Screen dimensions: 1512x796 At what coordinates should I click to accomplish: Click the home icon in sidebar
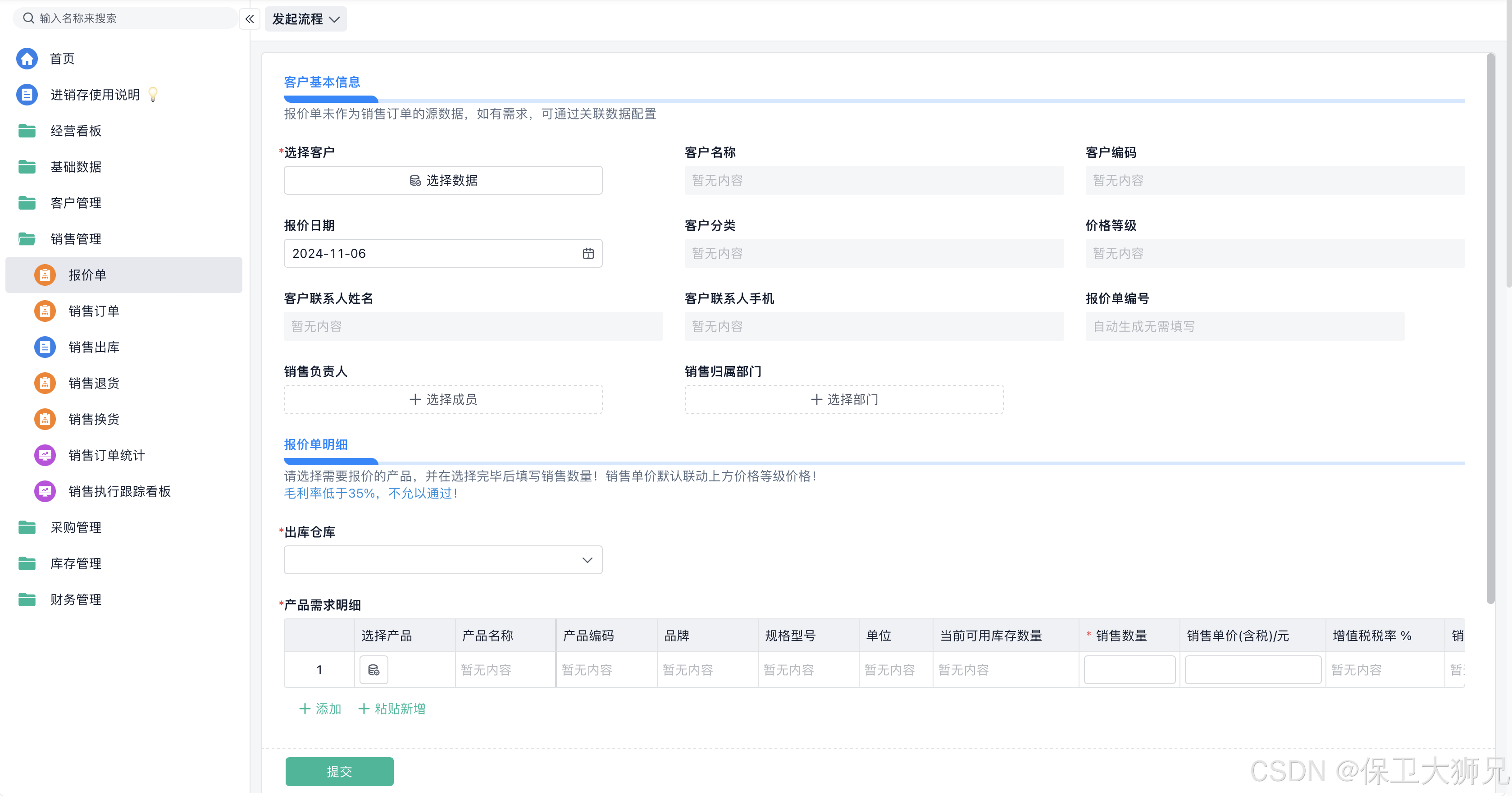(x=27, y=59)
